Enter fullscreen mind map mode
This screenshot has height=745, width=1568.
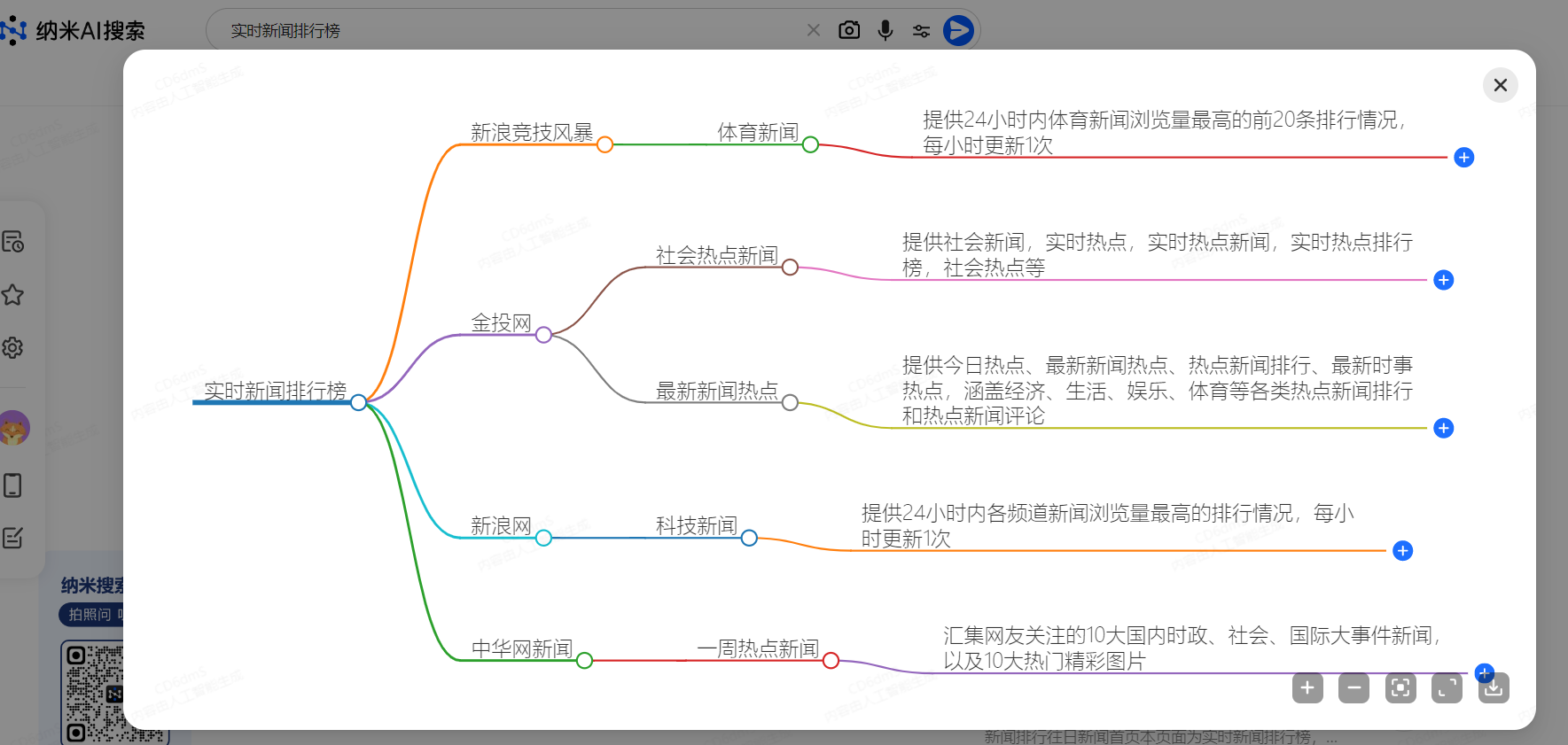1447,687
